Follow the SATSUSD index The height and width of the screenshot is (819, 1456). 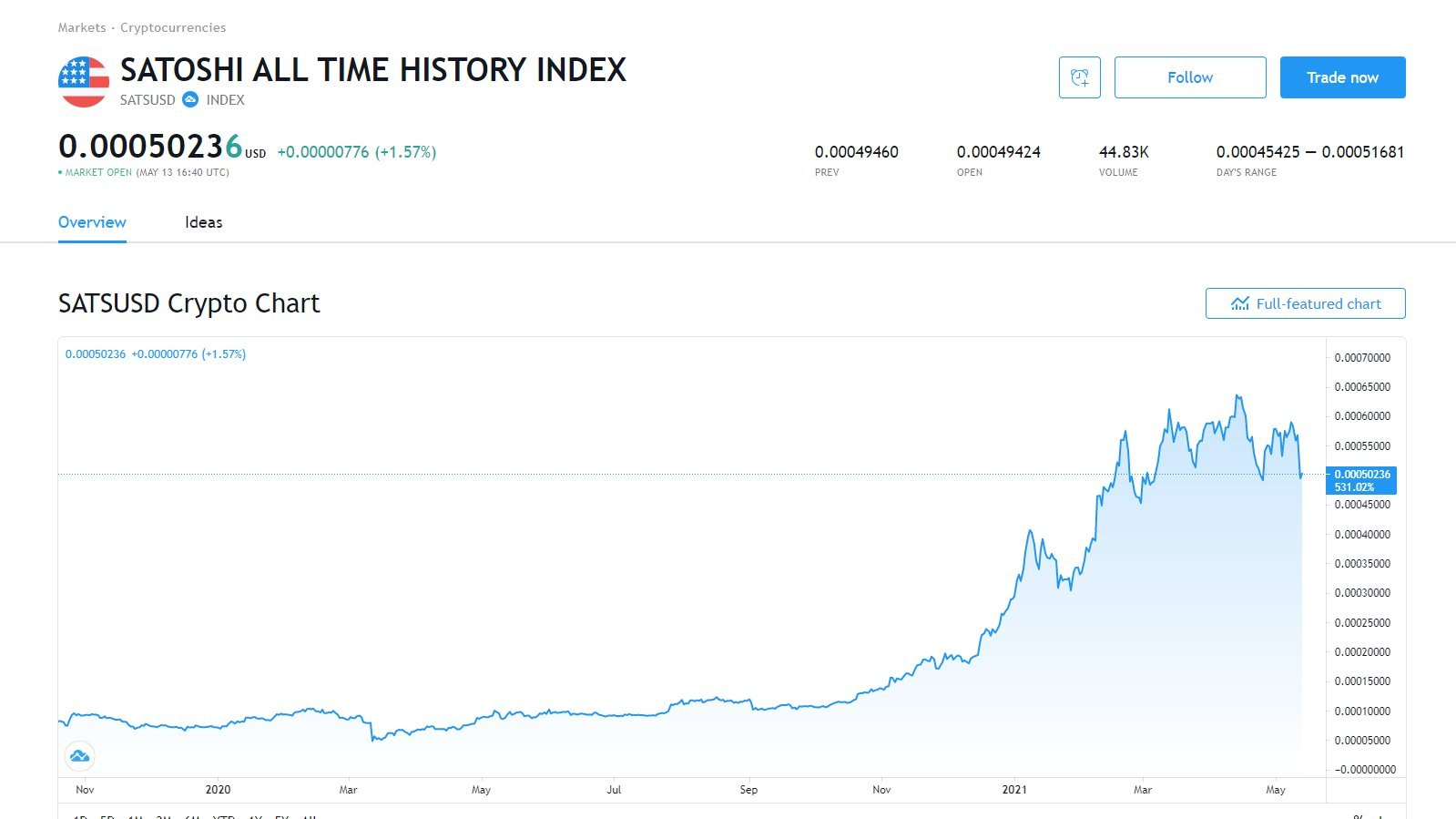click(x=1190, y=77)
